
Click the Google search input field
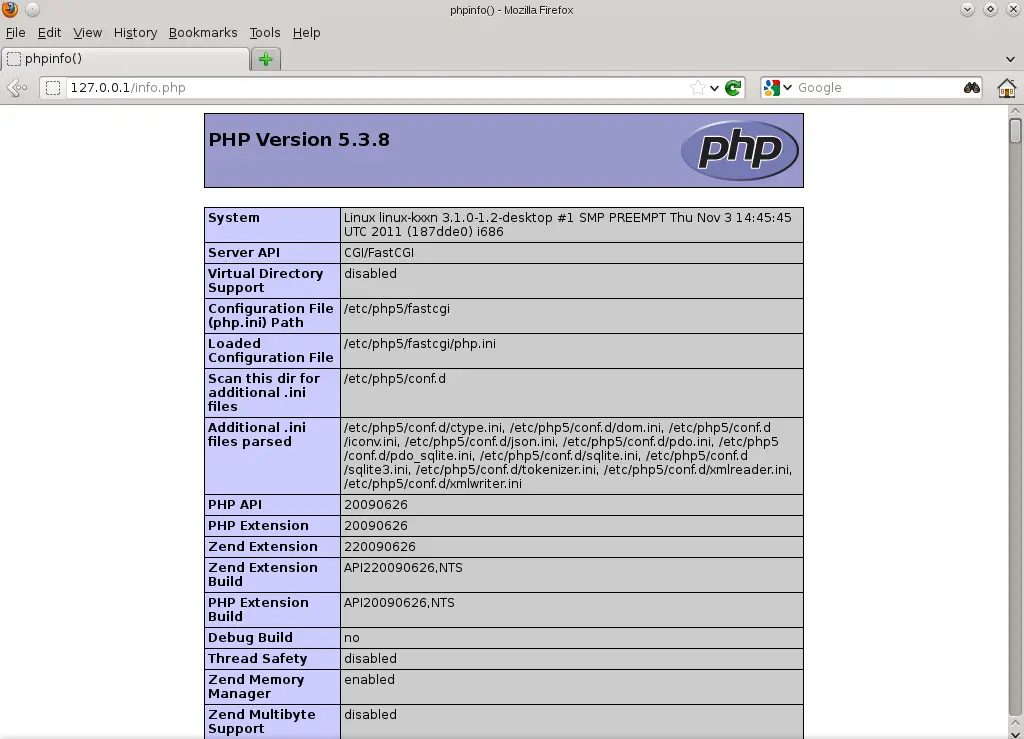point(878,87)
